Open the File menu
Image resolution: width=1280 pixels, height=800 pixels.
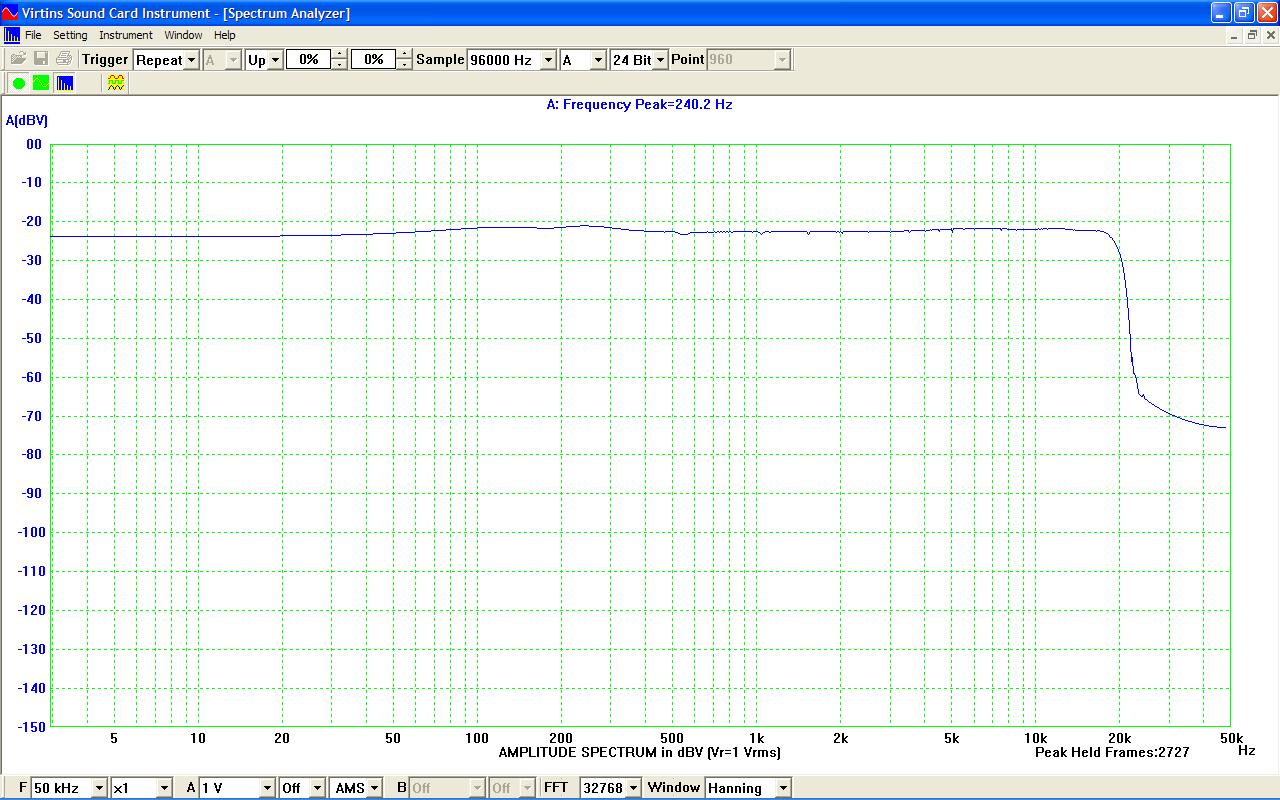(33, 35)
